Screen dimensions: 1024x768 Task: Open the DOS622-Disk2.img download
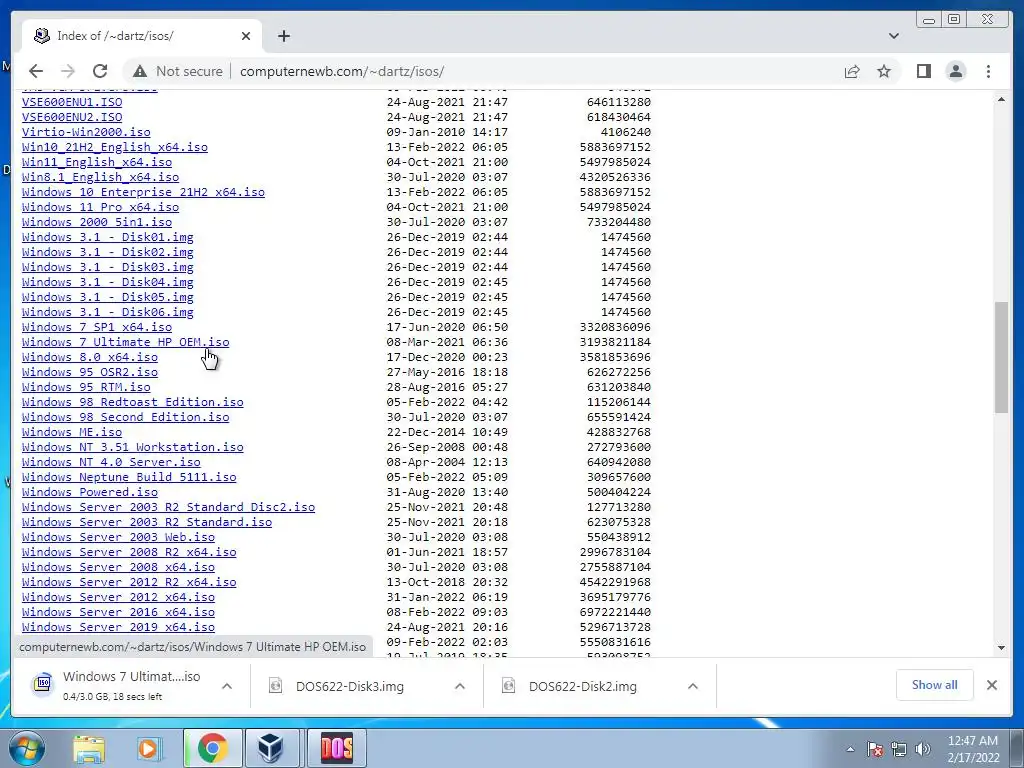click(583, 686)
